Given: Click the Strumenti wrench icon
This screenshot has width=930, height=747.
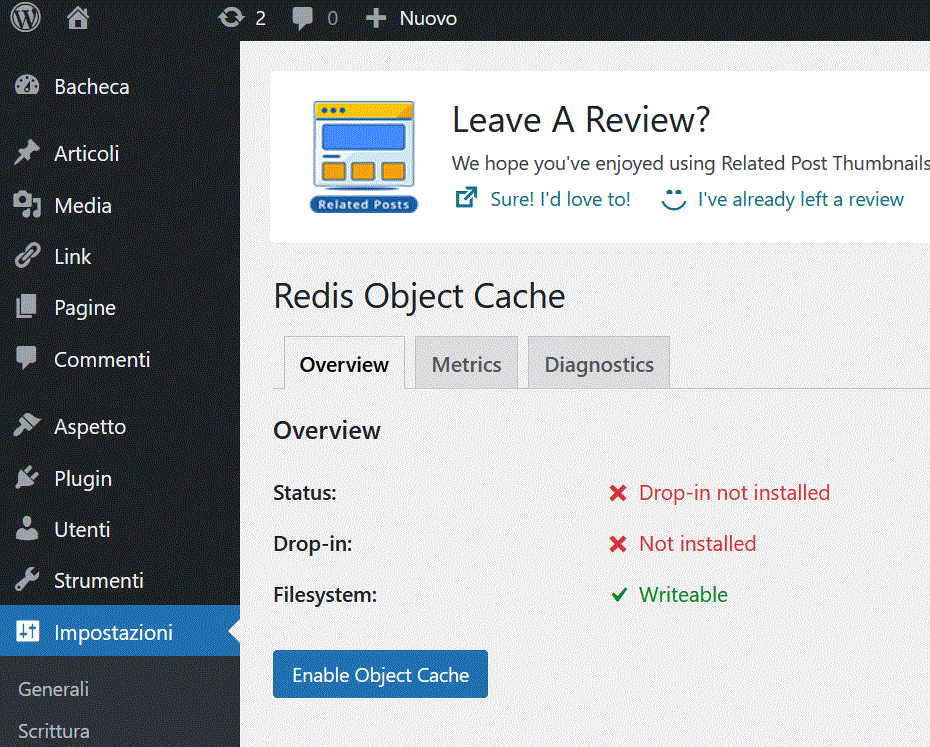Looking at the screenshot, I should pos(27,579).
